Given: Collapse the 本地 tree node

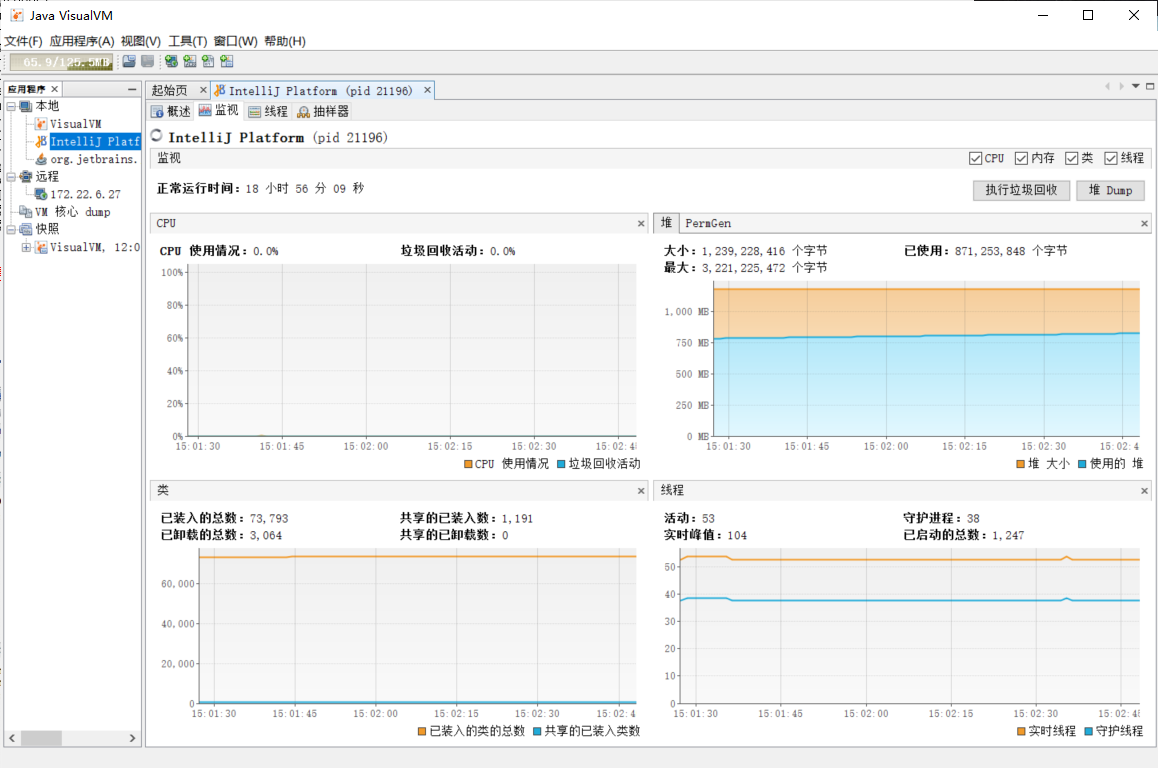Looking at the screenshot, I should [x=11, y=106].
